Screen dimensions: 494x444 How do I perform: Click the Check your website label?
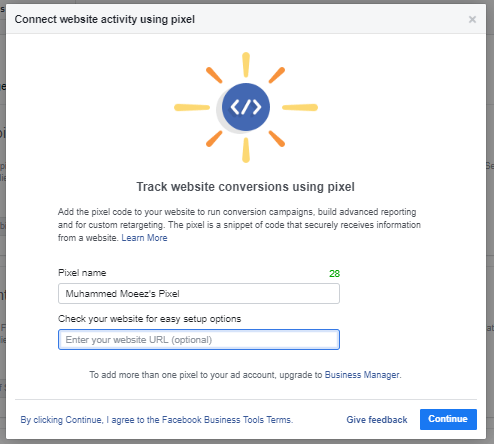tap(149, 319)
